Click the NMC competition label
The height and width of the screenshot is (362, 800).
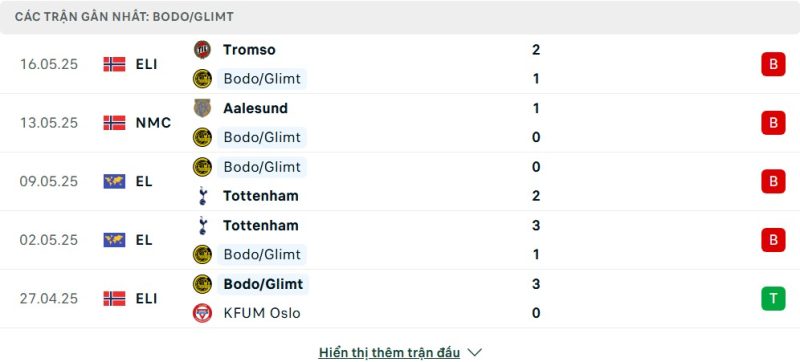click(x=154, y=123)
